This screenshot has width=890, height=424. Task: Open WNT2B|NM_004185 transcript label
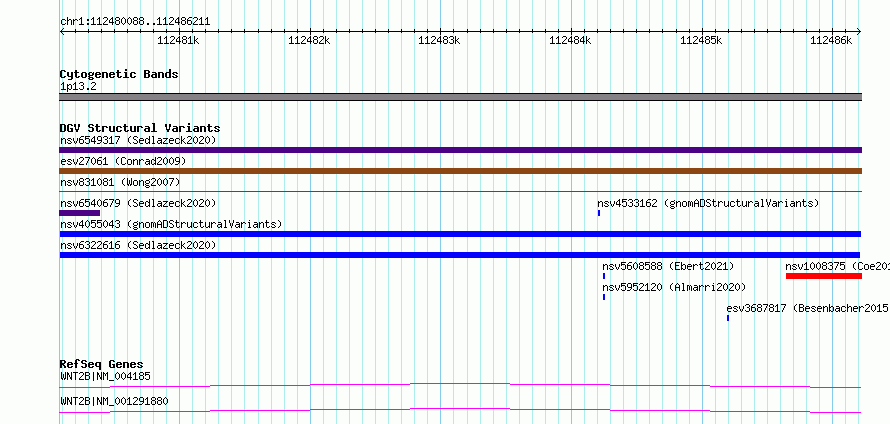click(x=105, y=376)
